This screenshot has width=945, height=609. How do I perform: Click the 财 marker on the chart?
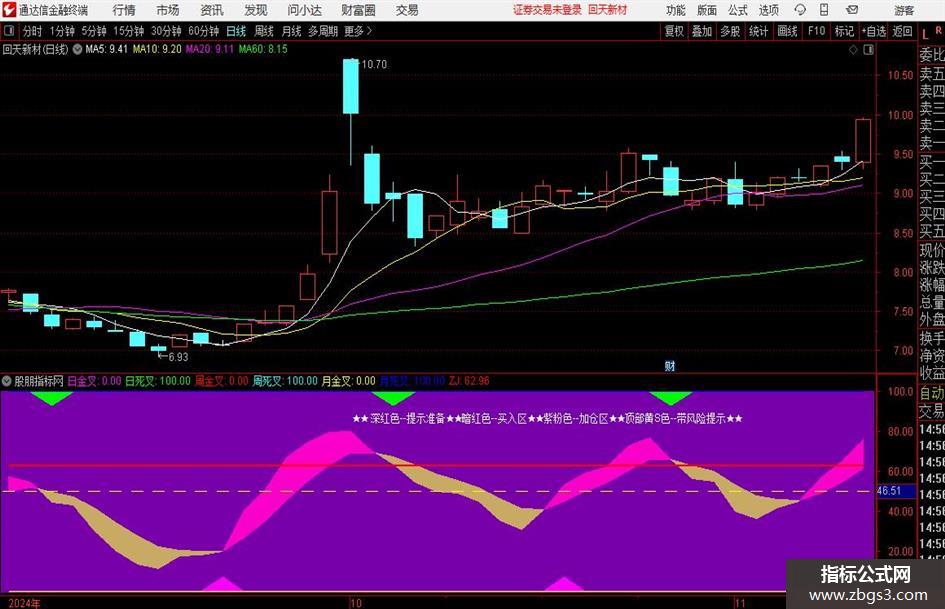(x=670, y=366)
